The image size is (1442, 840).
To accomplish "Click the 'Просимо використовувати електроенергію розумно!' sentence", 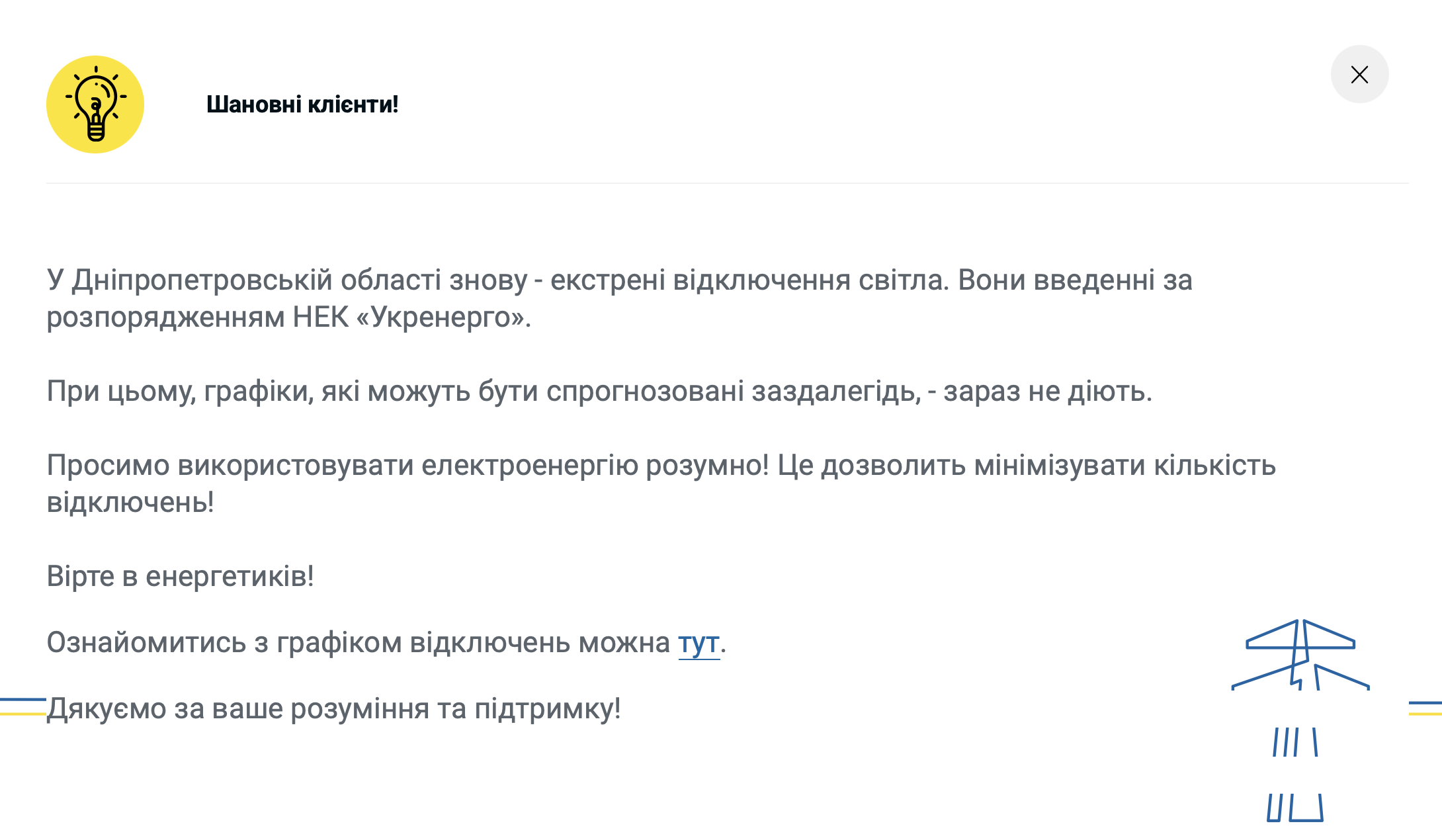I will pos(407,466).
